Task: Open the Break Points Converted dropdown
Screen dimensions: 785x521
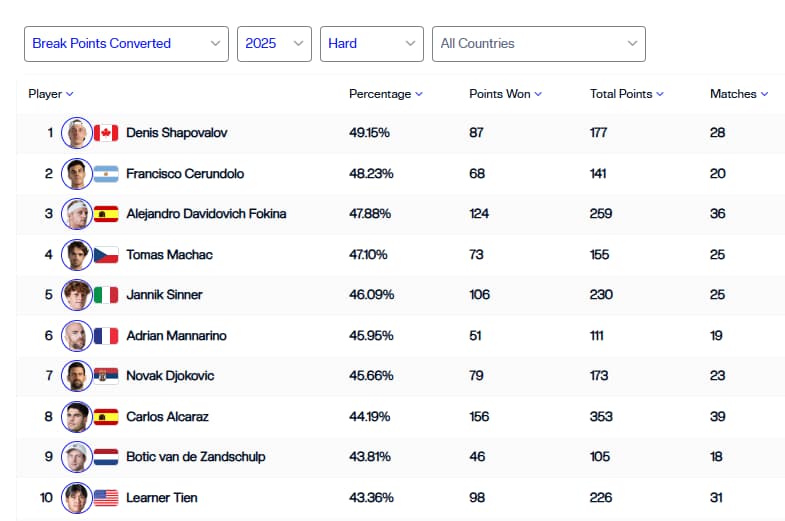Action: (x=127, y=44)
